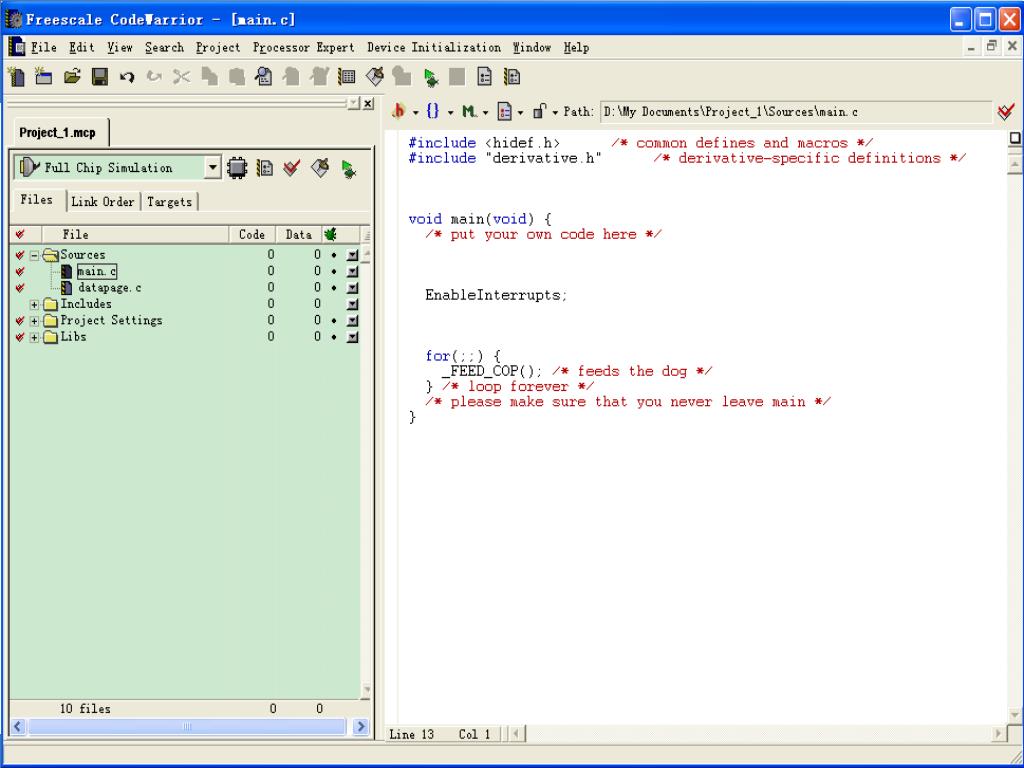The width and height of the screenshot is (1024, 768).
Task: Click the red touch checkmark beside Sources
Action: 20,255
